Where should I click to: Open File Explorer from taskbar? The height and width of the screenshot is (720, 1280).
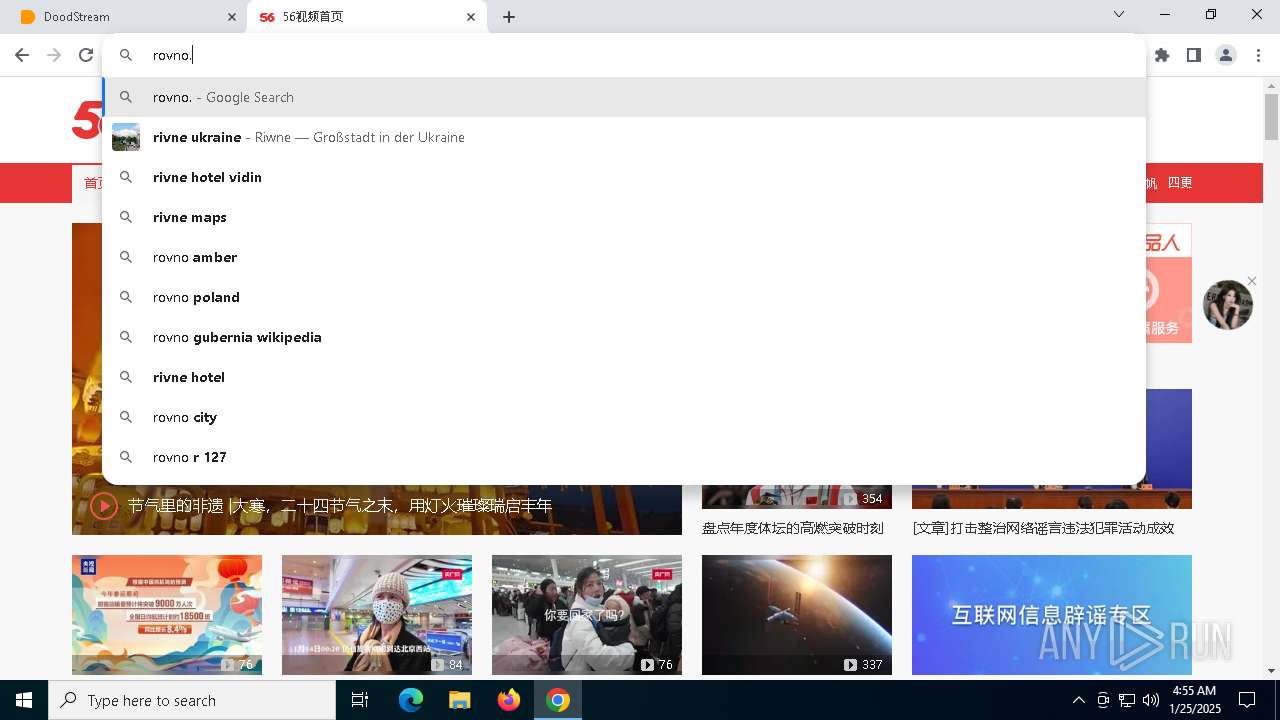(x=459, y=700)
